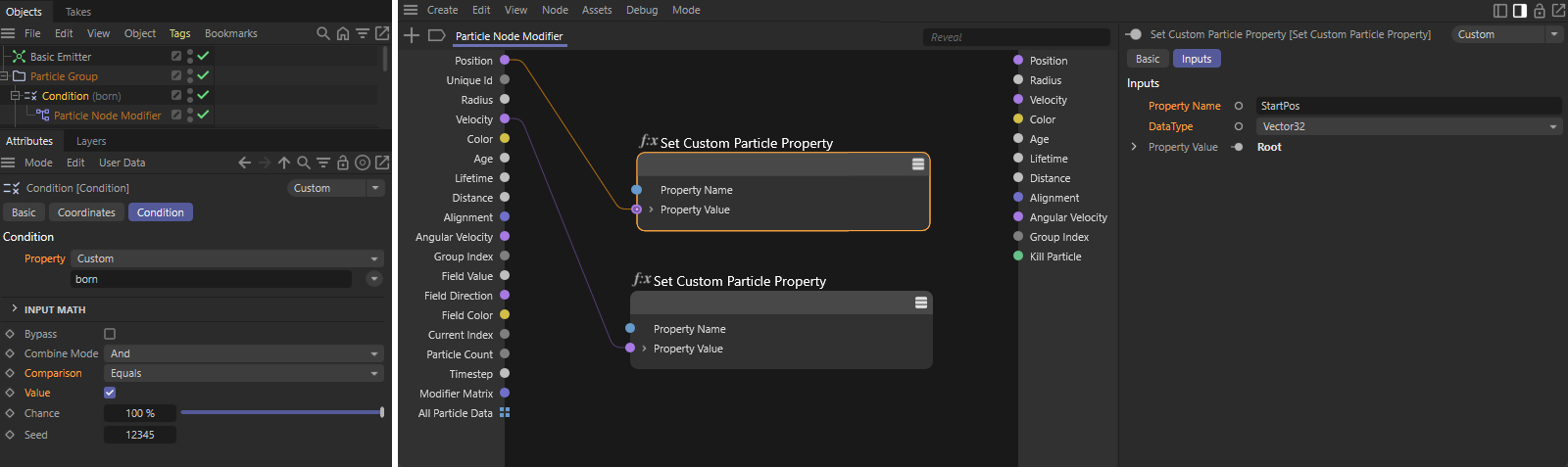Click the Property Name field containing StartPos

pyautogui.click(x=1407, y=106)
